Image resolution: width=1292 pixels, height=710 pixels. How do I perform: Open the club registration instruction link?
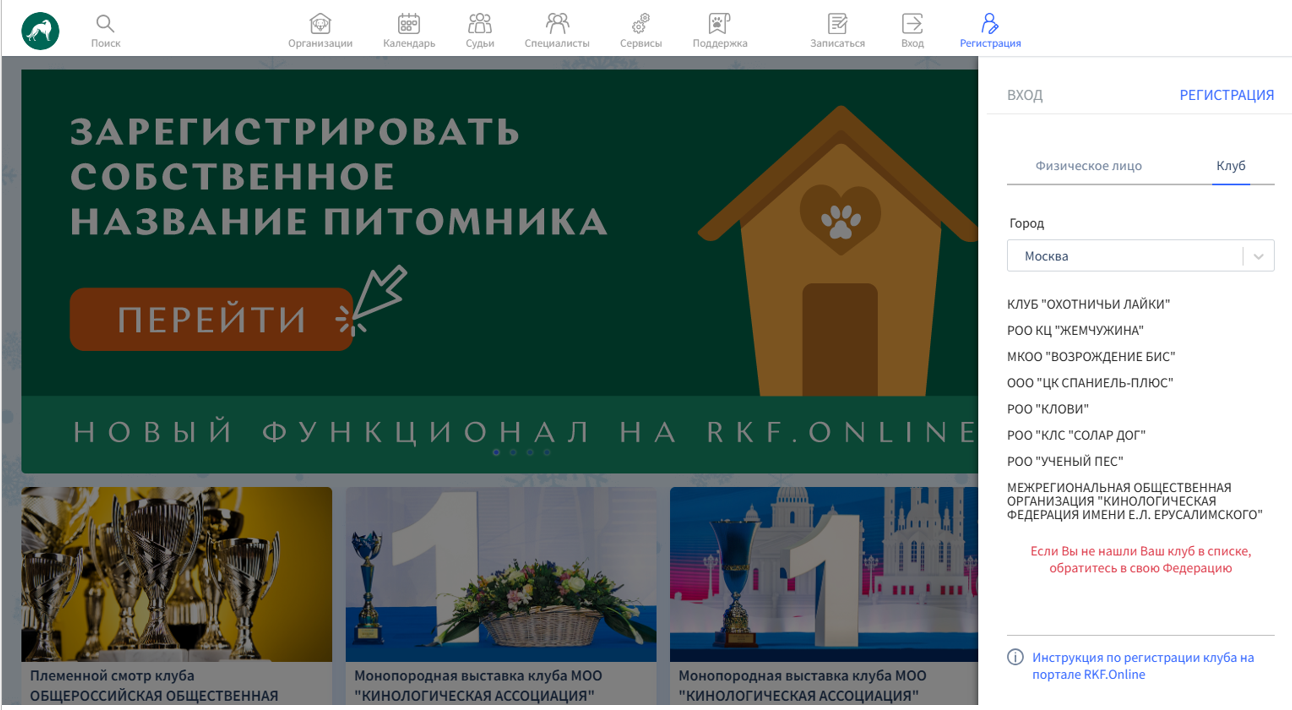point(1142,666)
